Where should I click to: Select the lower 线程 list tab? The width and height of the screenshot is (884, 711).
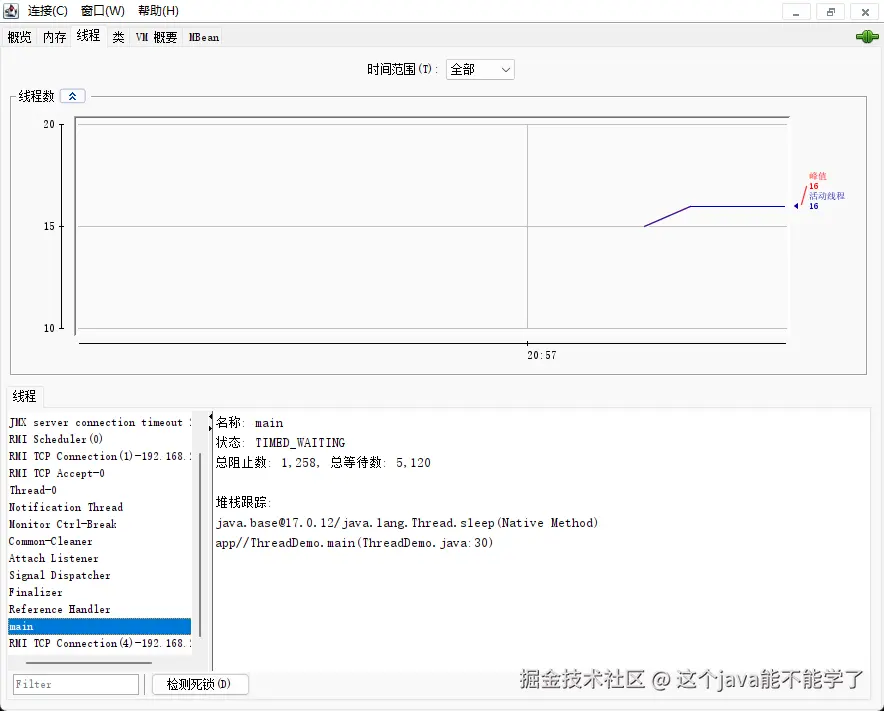[24, 396]
